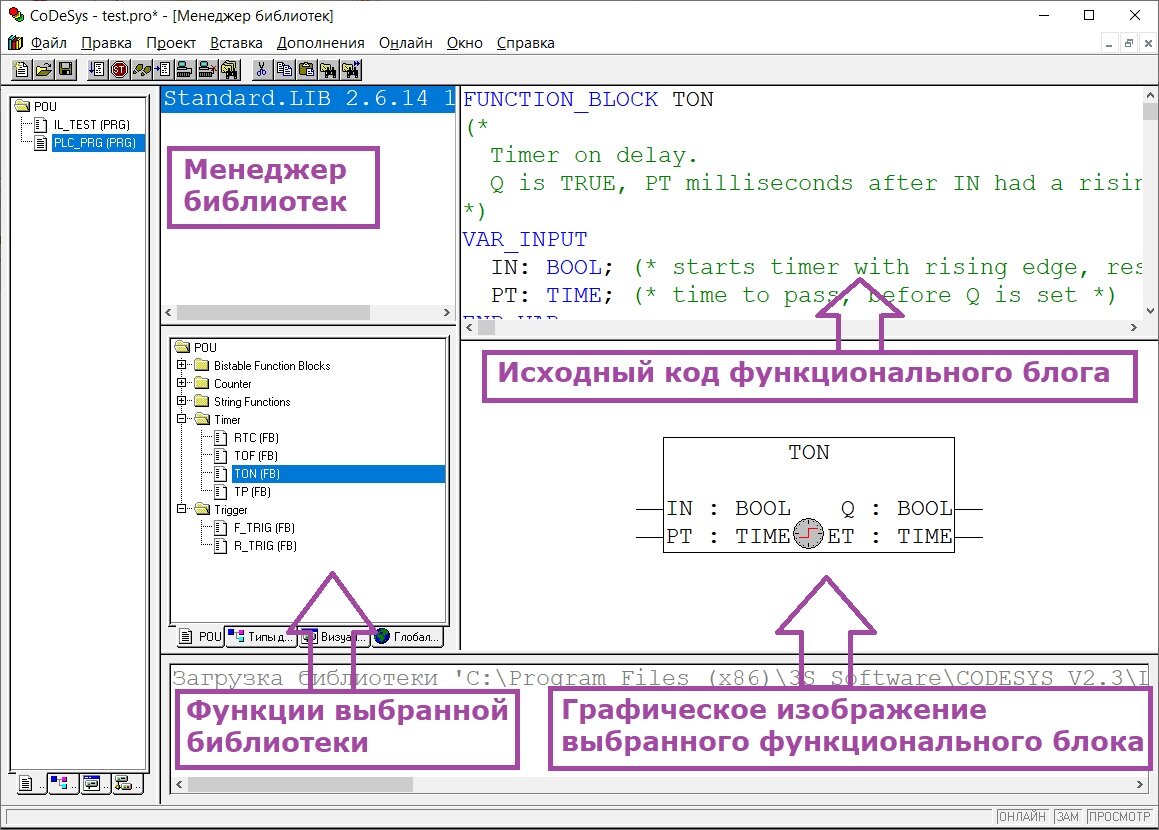Screen dimensions: 1159x830
Task: Open the Файл menu
Action: click(49, 43)
